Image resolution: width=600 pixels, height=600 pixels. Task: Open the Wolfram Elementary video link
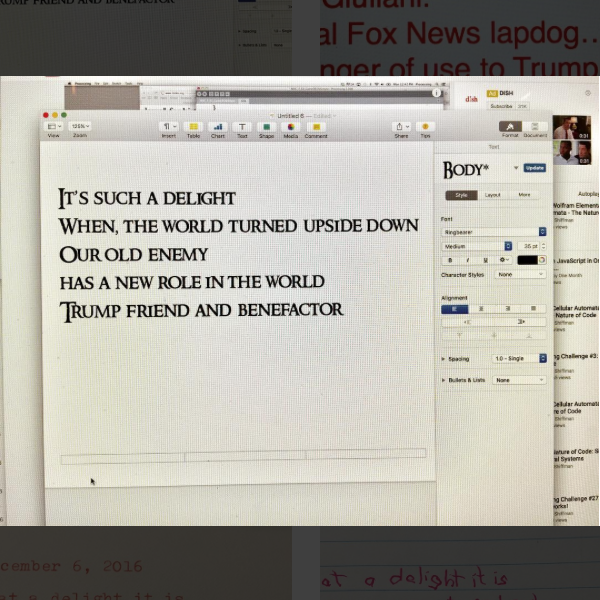(x=576, y=209)
